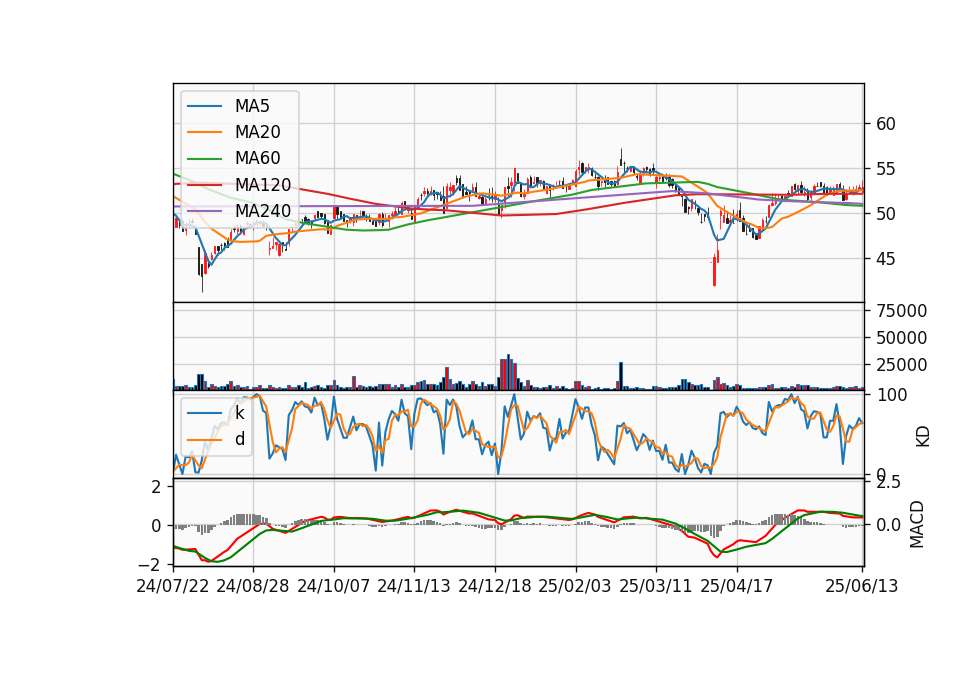Click the MA120 legend label
This screenshot has width=960, height=690.
click(263, 184)
